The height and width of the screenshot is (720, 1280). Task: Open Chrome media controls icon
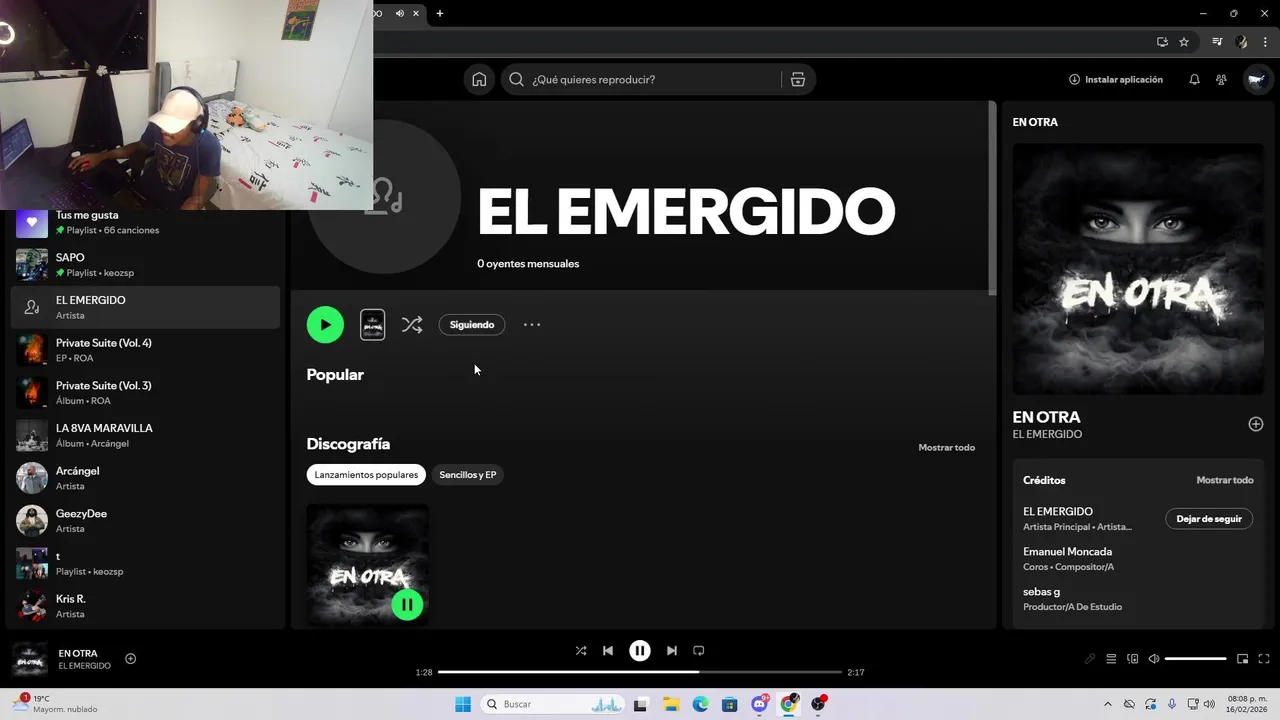coord(1217,42)
